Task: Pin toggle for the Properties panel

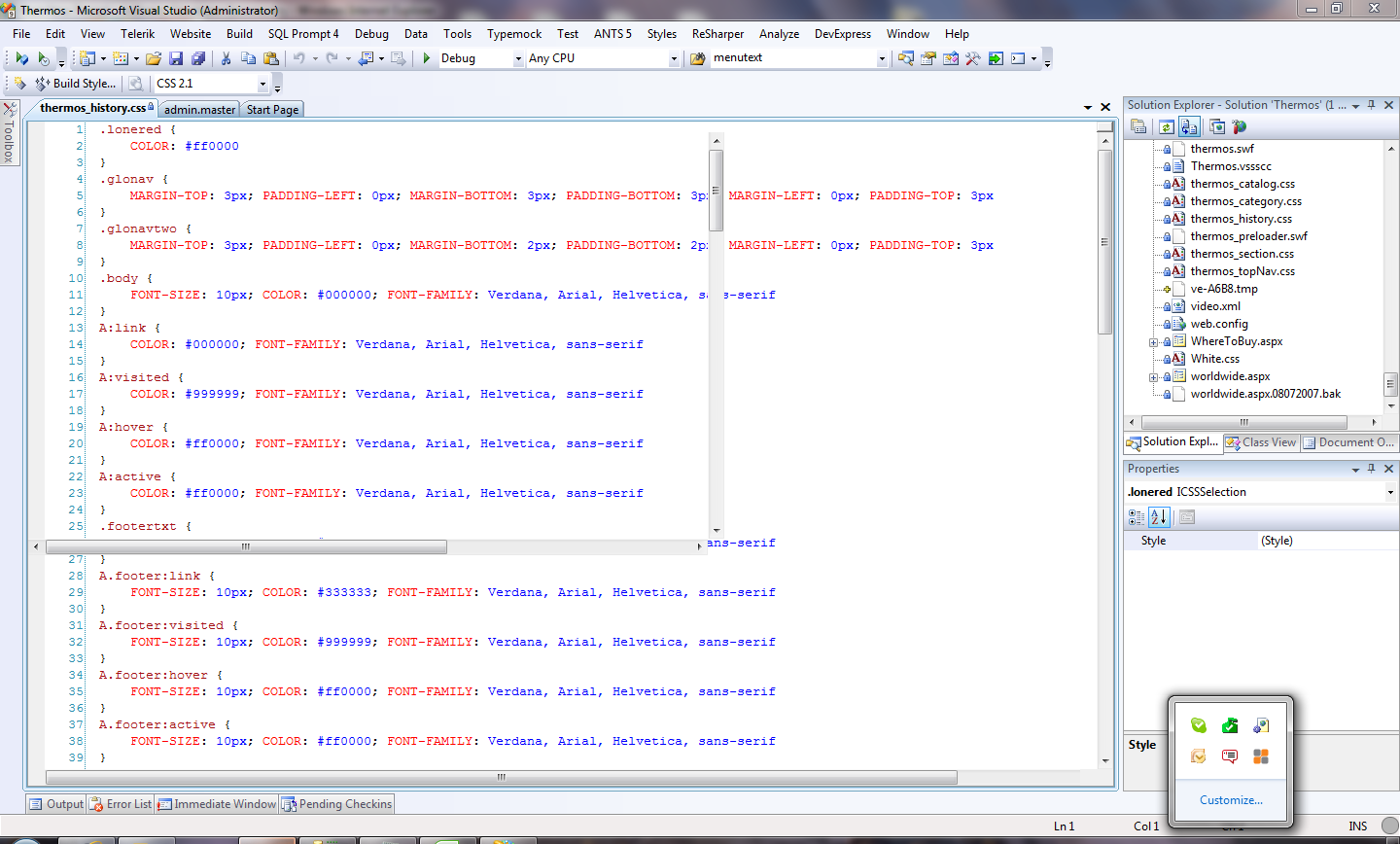Action: 1372,469
